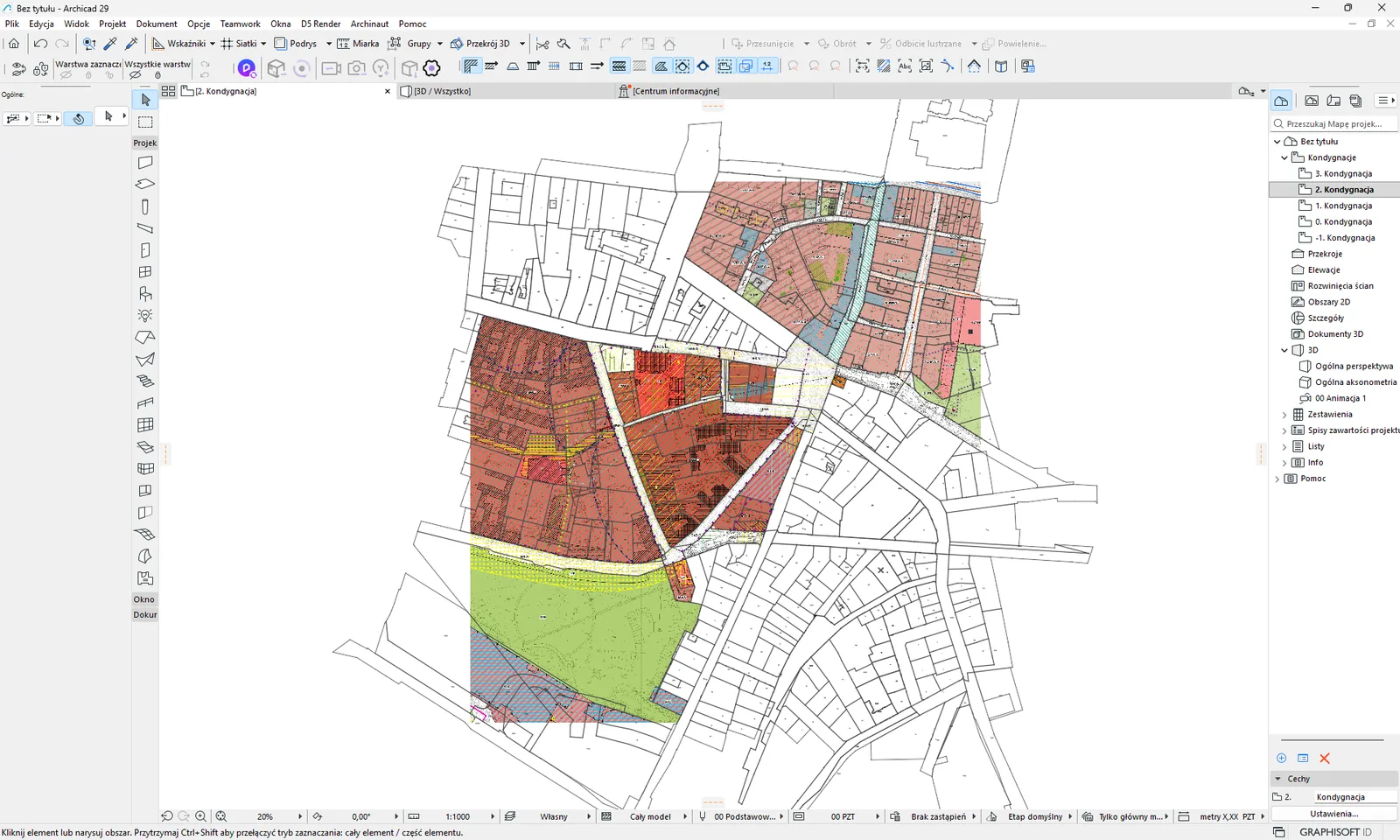The image size is (1400, 840).
Task: Click Przeszukaj Mapę projektu search field
Action: pos(1334,124)
